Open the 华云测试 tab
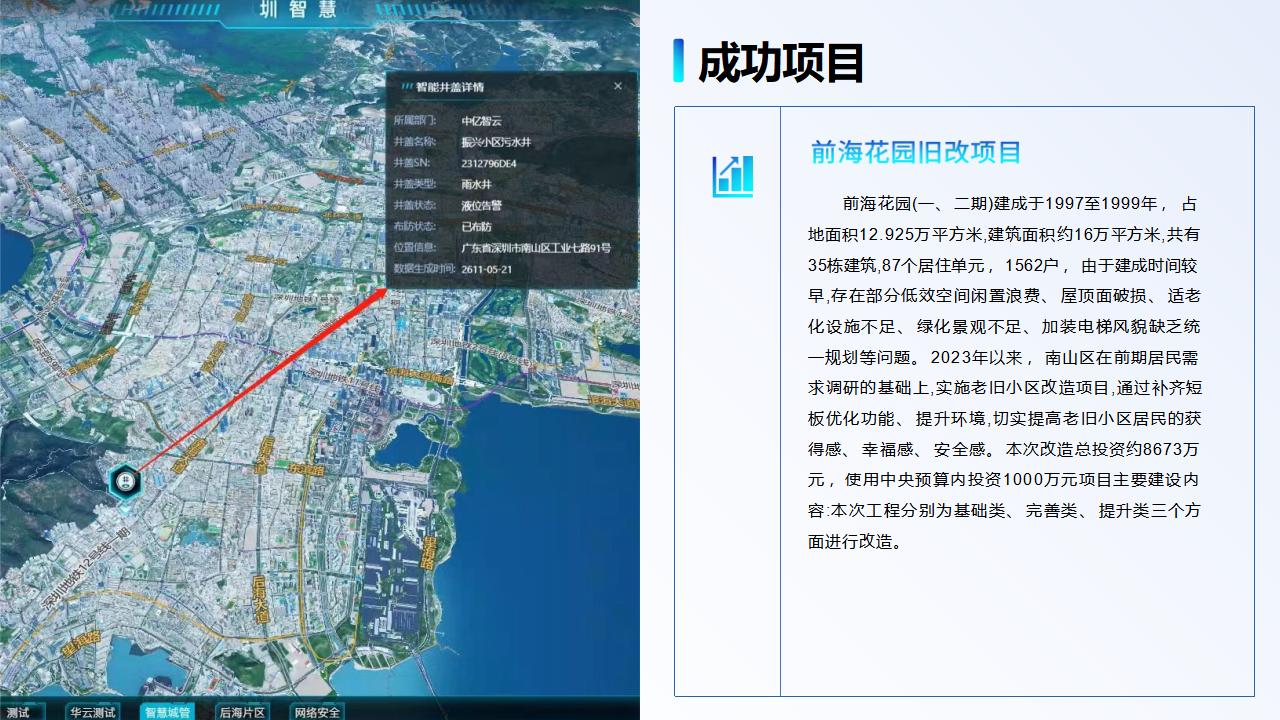The height and width of the screenshot is (720, 1280). tap(93, 712)
